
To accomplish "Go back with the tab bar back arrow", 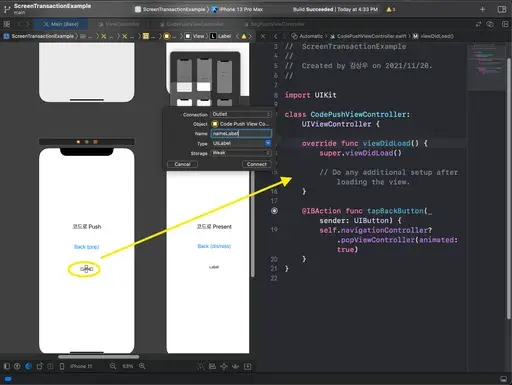I will [x=19, y=24].
